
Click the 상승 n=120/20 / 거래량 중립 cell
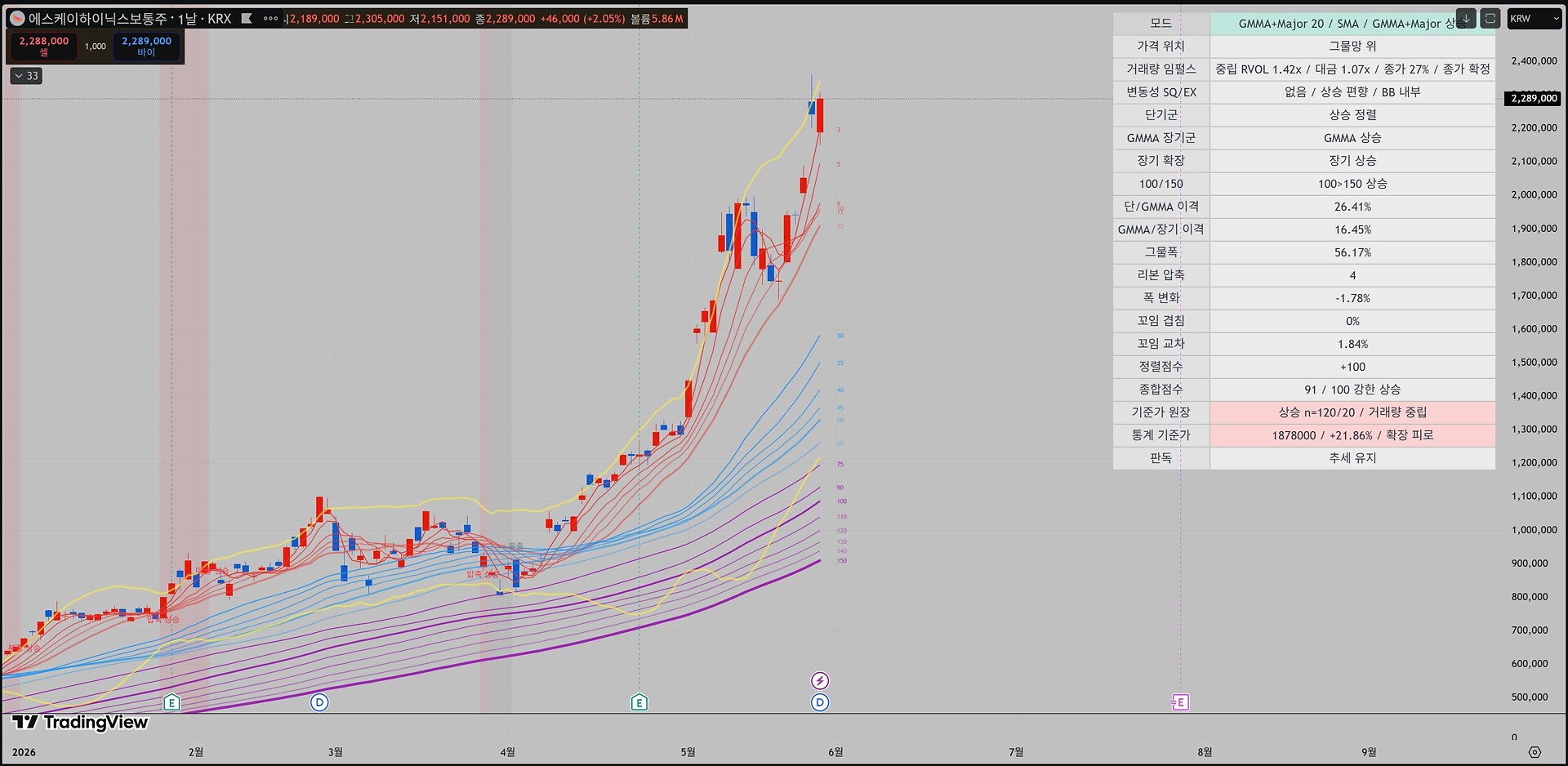[x=1352, y=412]
